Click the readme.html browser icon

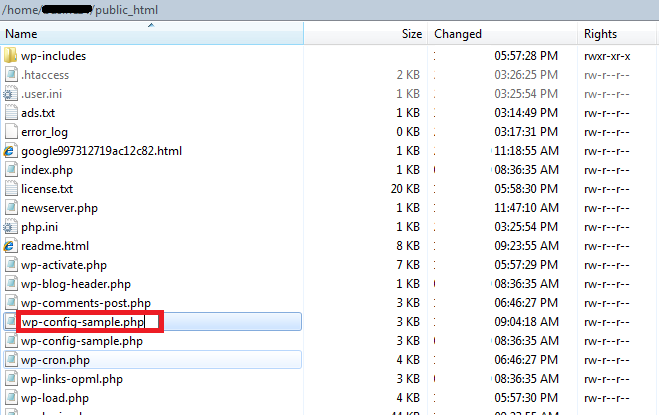click(10, 246)
